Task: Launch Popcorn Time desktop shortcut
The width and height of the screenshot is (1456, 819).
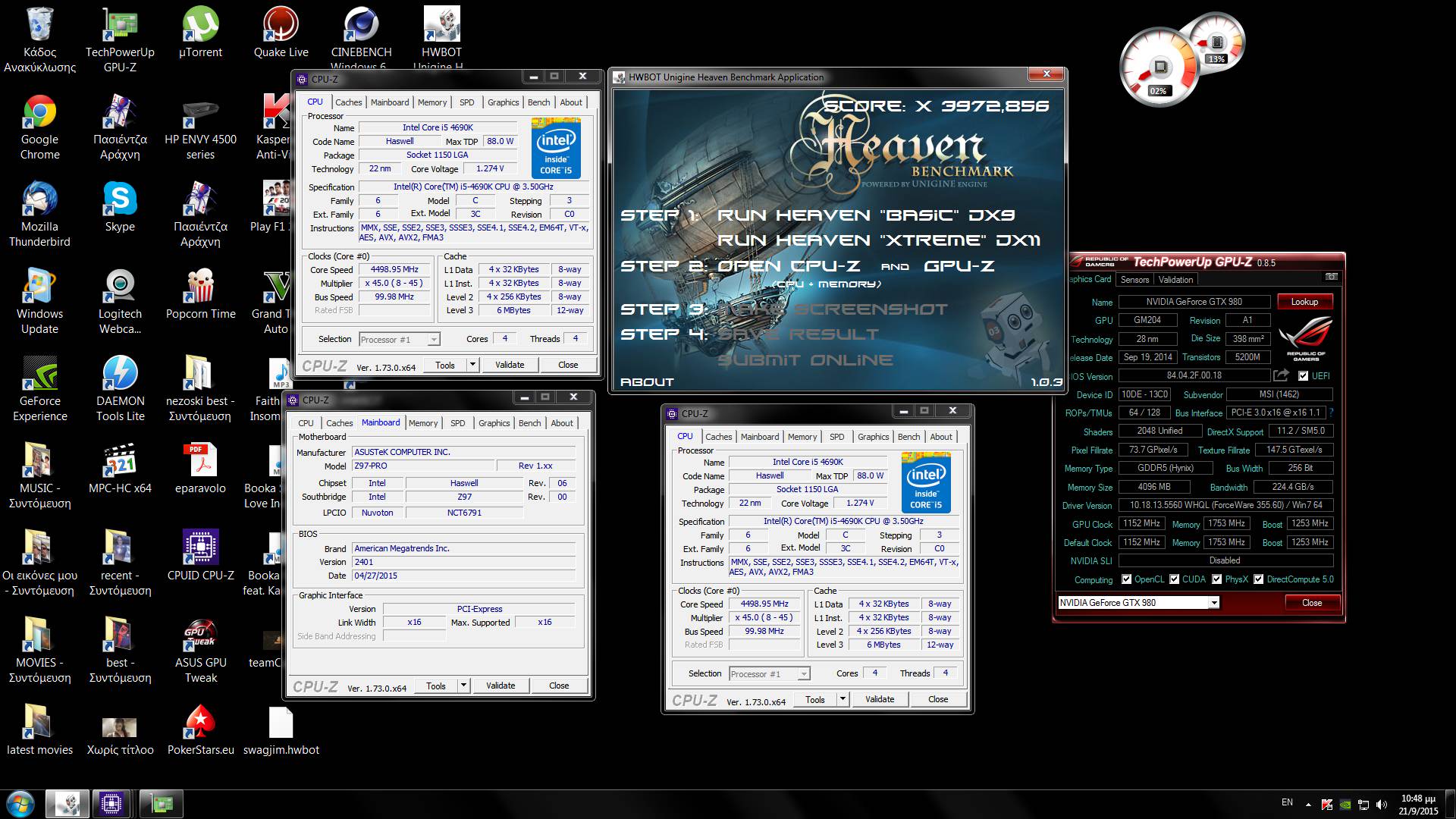Action: (200, 293)
